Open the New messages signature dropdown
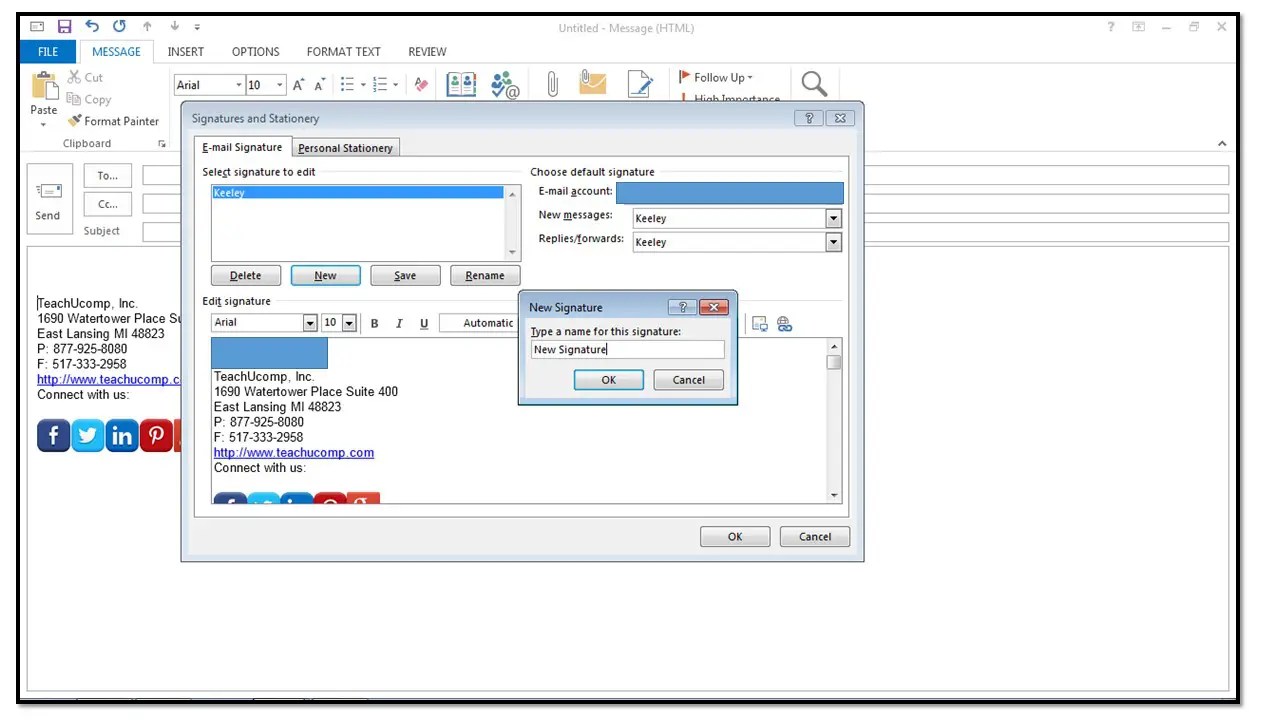Image resolution: width=1280 pixels, height=720 pixels. coord(832,218)
